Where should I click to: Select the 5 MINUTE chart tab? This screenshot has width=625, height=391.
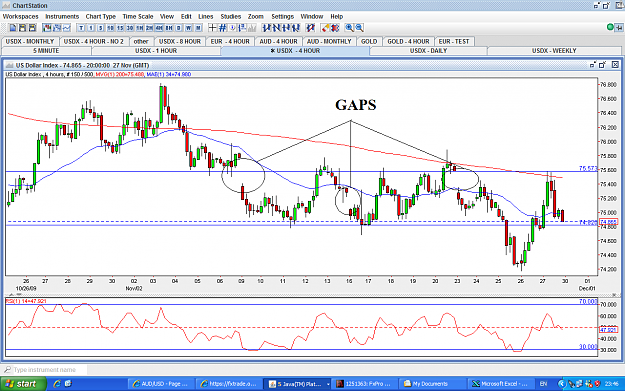(x=46, y=51)
